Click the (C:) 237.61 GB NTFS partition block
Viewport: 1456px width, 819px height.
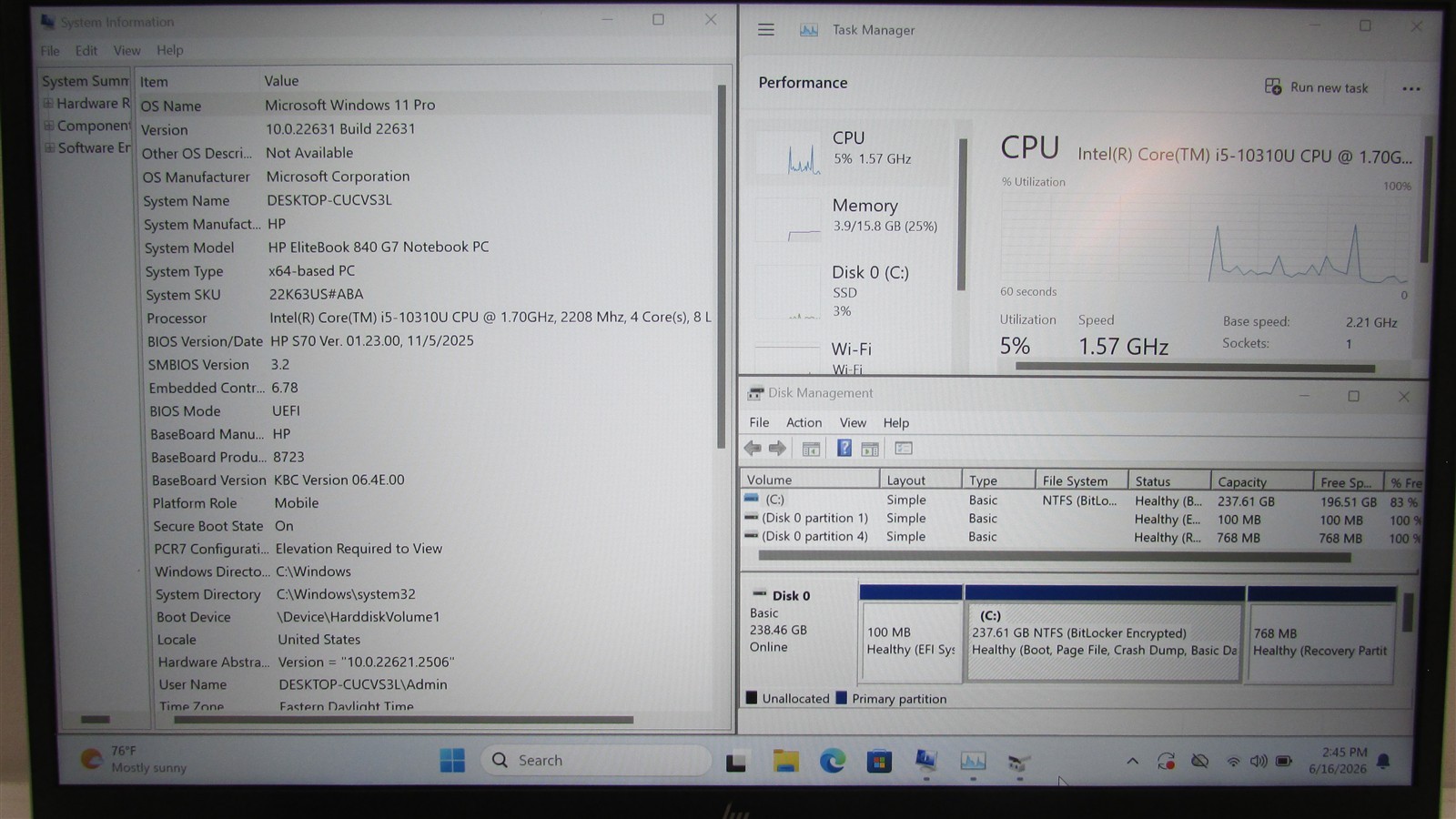[x=1104, y=642]
